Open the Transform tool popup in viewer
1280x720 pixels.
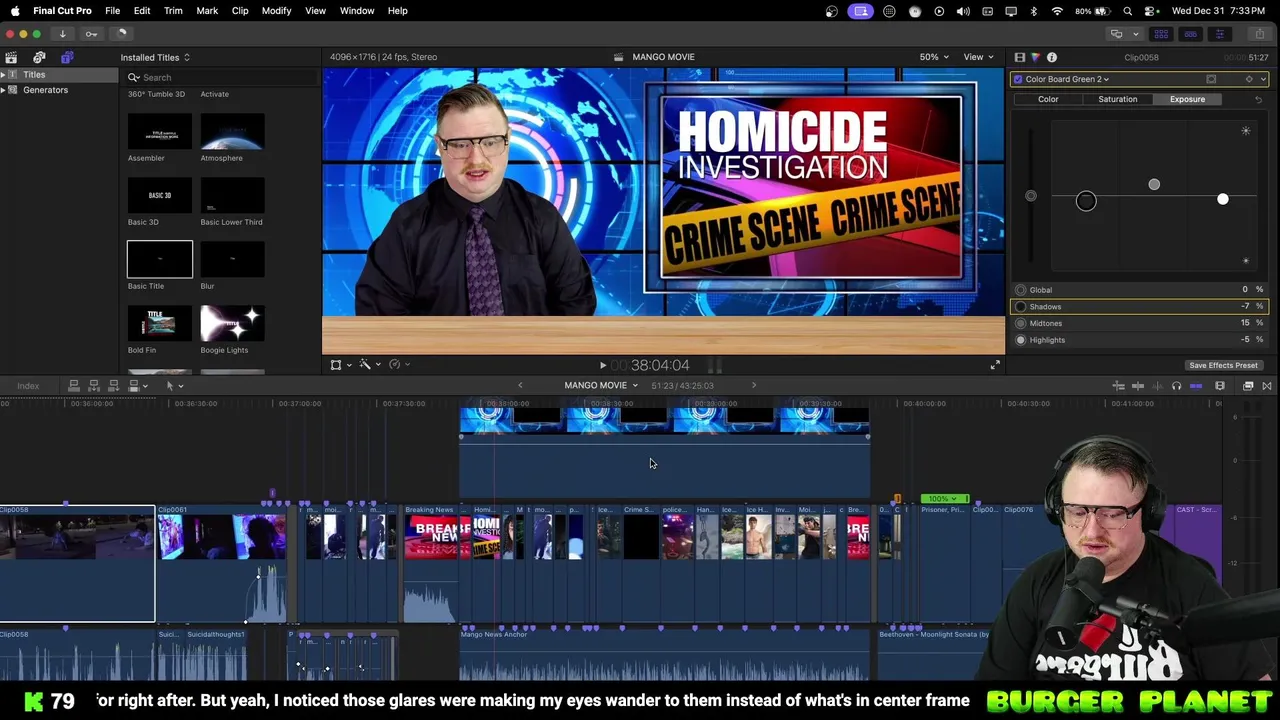click(x=340, y=365)
